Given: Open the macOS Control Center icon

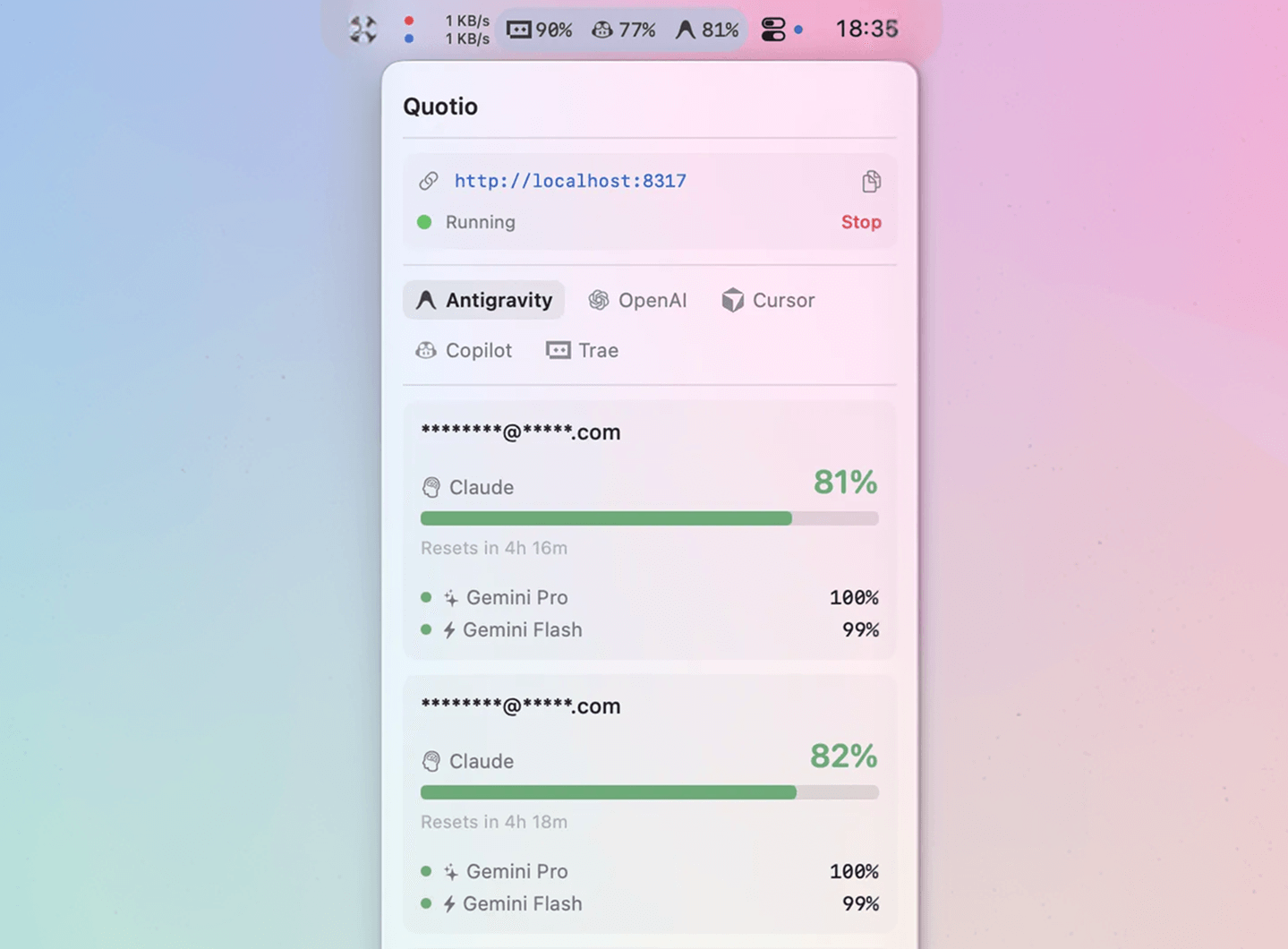Looking at the screenshot, I should (772, 30).
